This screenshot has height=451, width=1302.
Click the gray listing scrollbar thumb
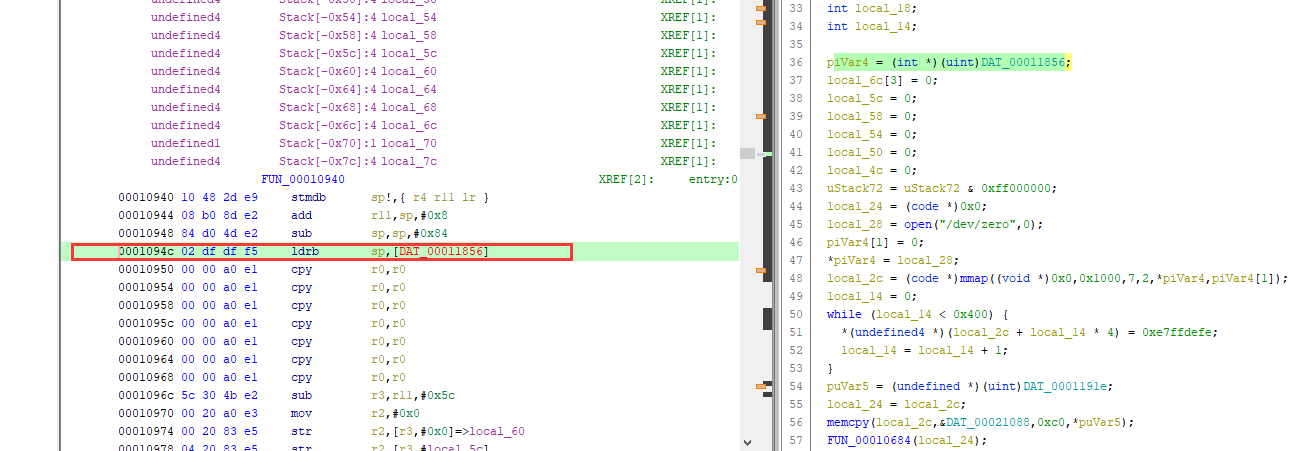[747, 153]
